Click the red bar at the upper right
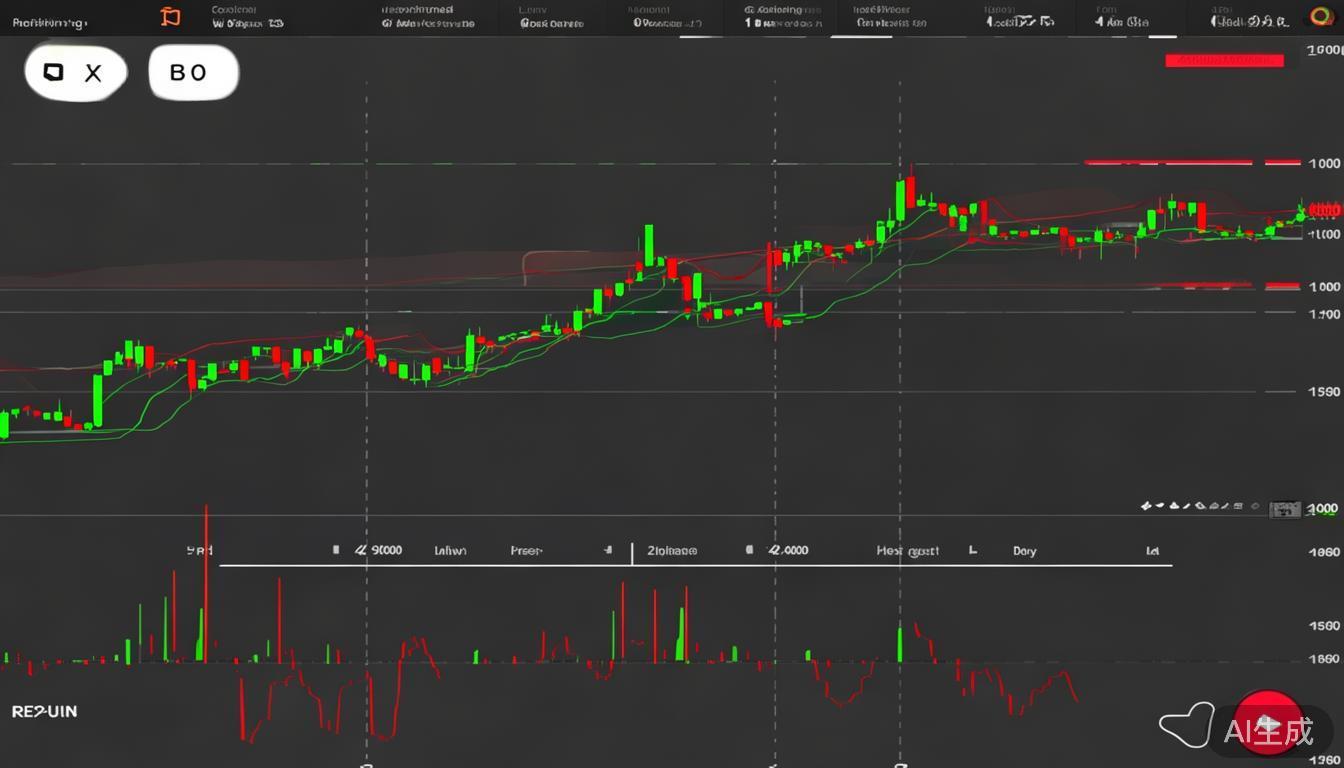 tap(1224, 61)
